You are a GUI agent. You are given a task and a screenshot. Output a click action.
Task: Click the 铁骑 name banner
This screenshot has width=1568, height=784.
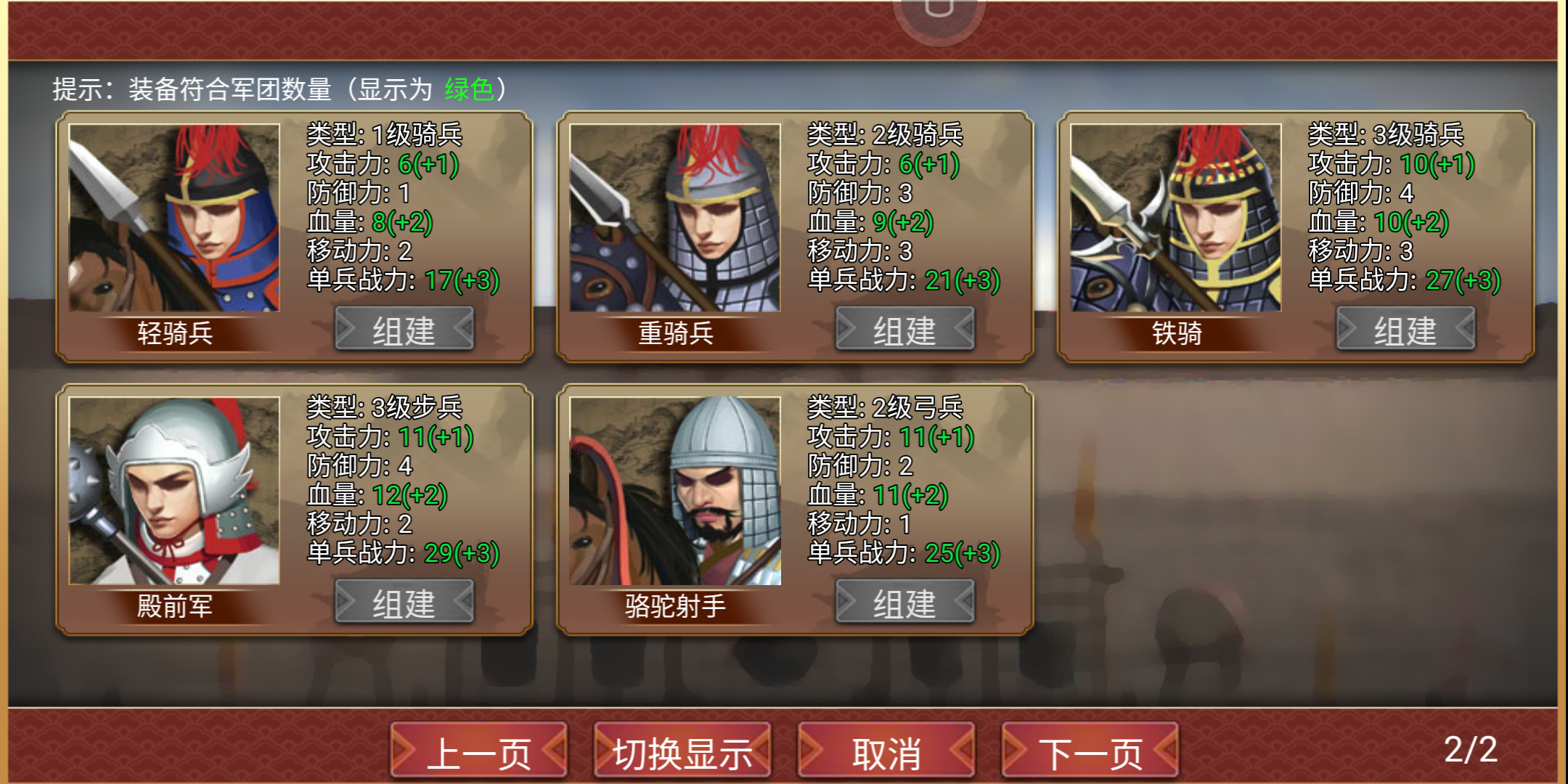(1177, 333)
